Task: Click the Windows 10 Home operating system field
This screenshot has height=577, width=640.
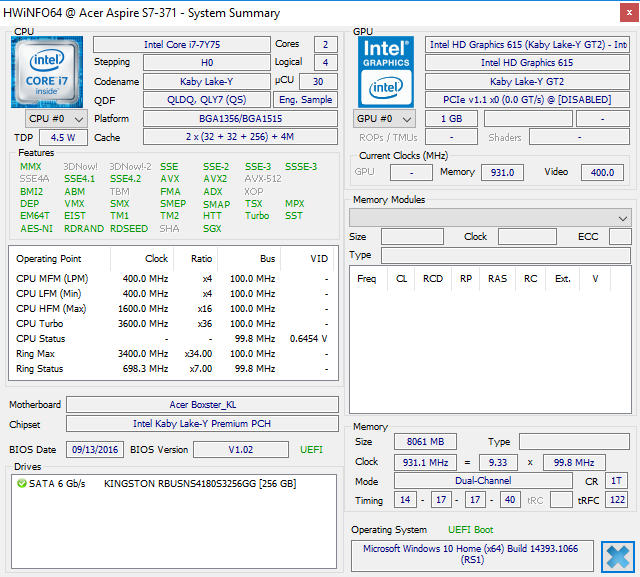Action: (470, 556)
